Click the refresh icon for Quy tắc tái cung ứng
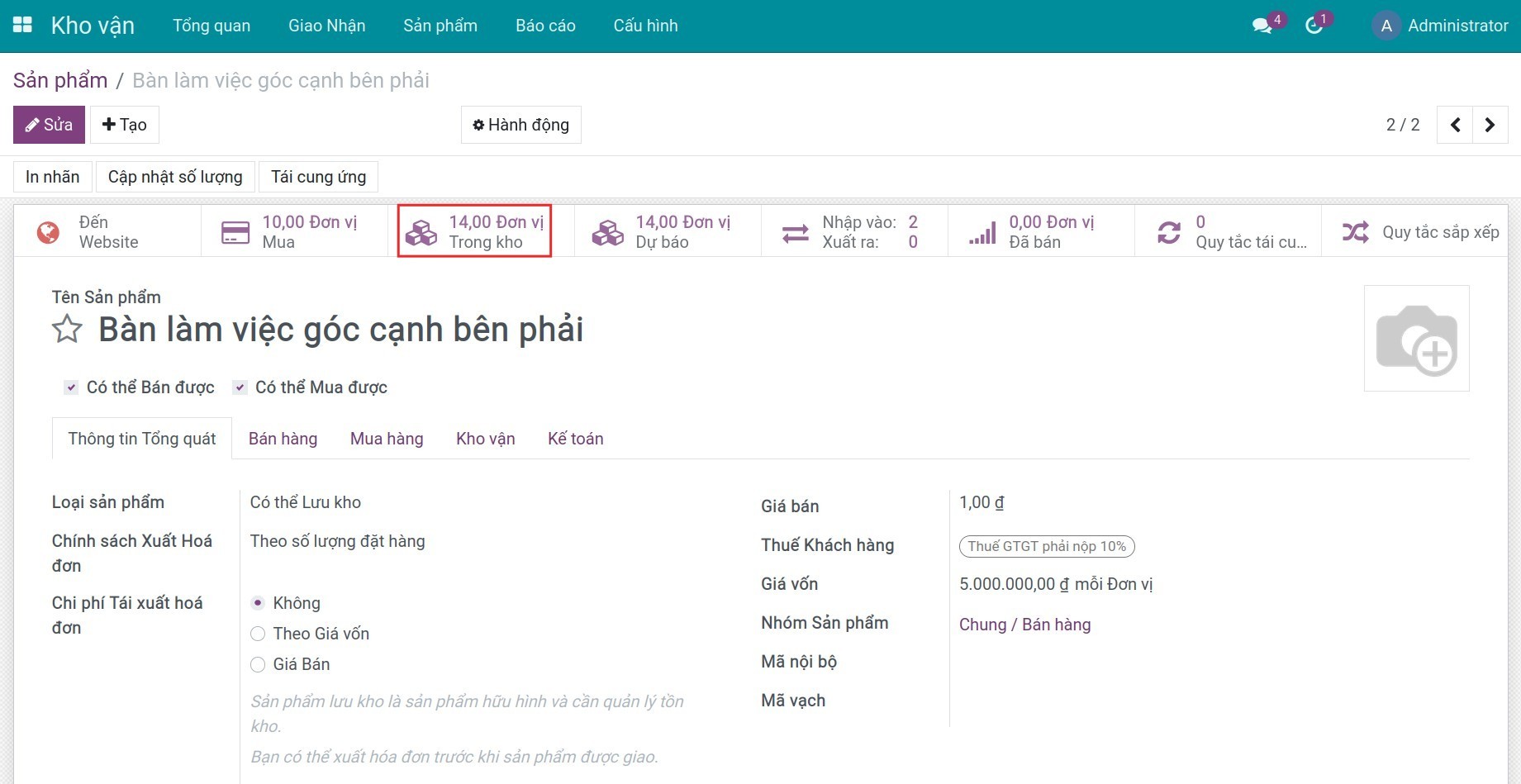 pos(1169,233)
